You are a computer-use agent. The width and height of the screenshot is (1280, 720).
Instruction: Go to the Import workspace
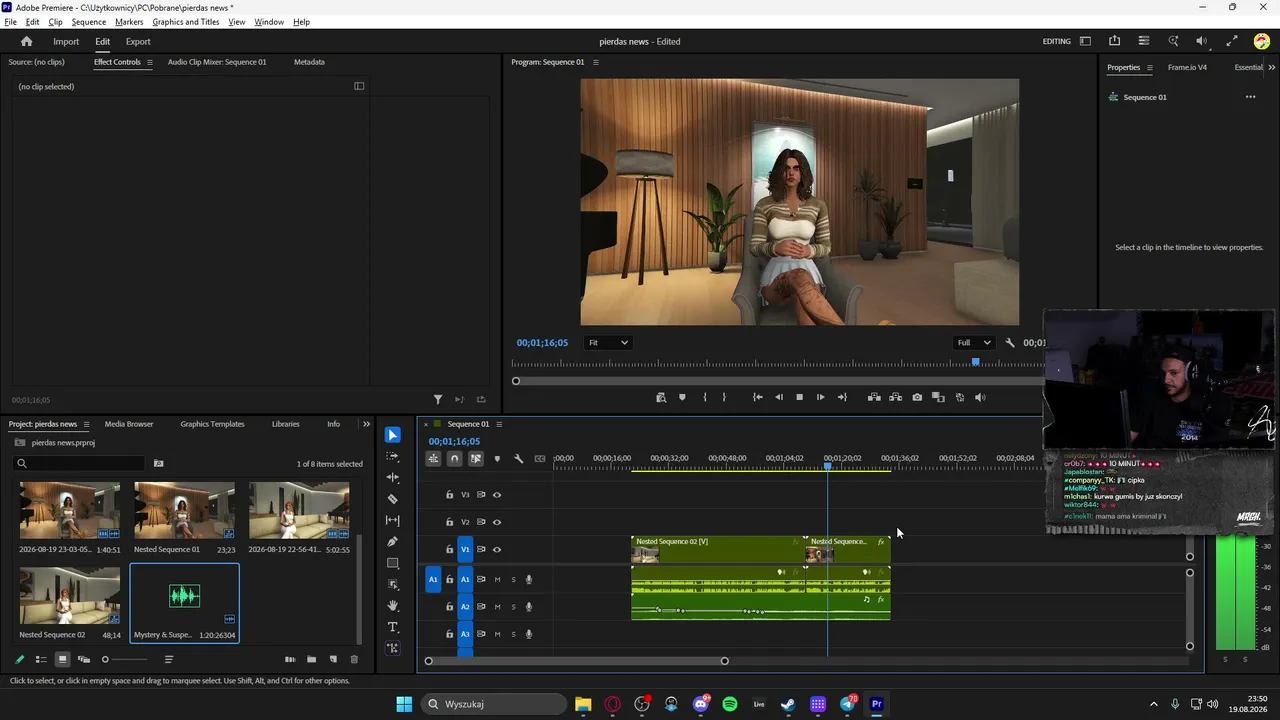(66, 42)
